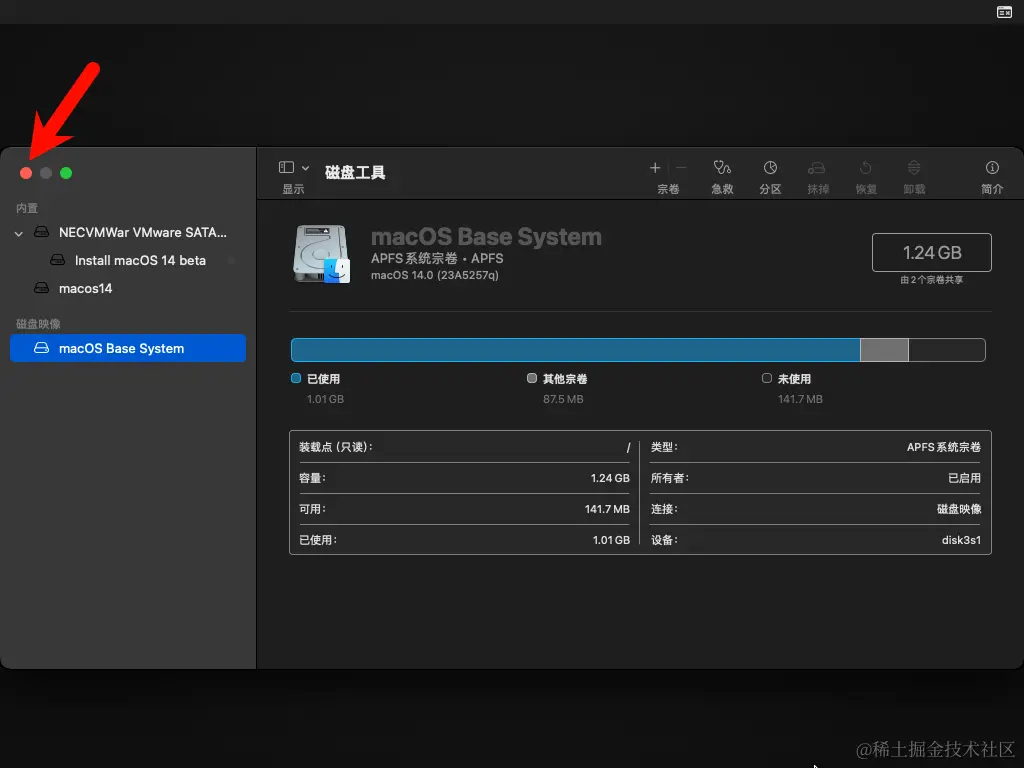Image resolution: width=1024 pixels, height=768 pixels.
Task: Click the 装载点 (只读) mount point row
Action: coord(464,447)
